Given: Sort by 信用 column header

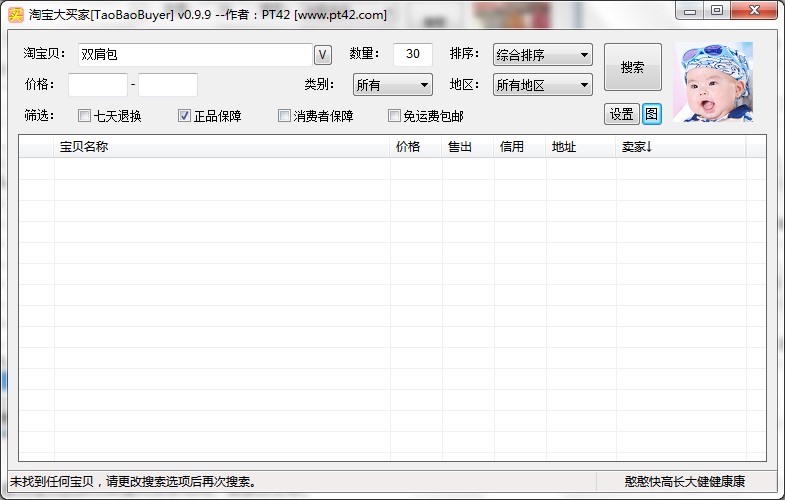Looking at the screenshot, I should [520, 147].
